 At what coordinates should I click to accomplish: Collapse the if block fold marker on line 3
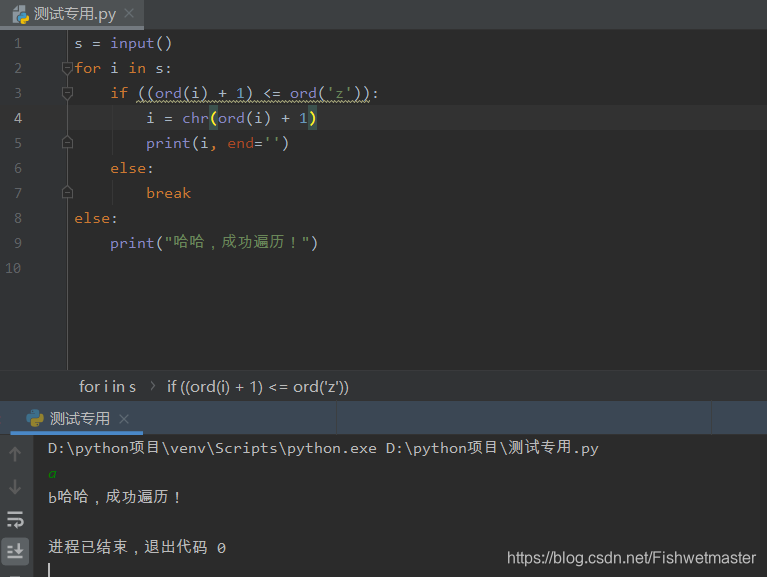[68, 93]
